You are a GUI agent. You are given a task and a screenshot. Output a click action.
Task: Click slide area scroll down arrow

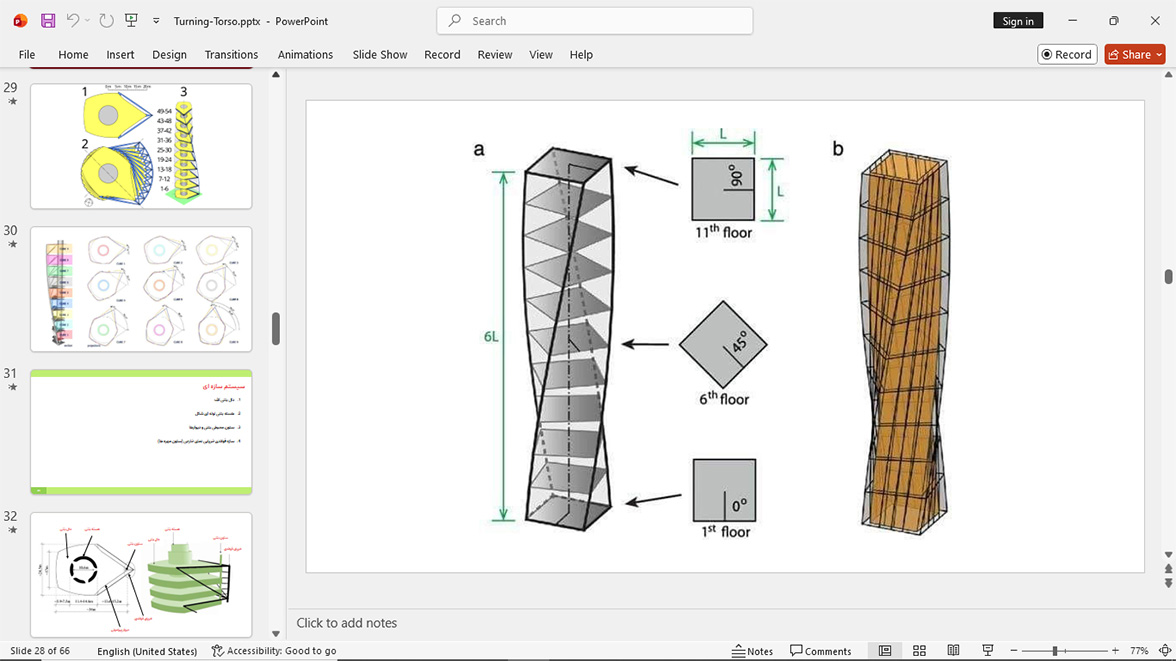(x=1168, y=555)
